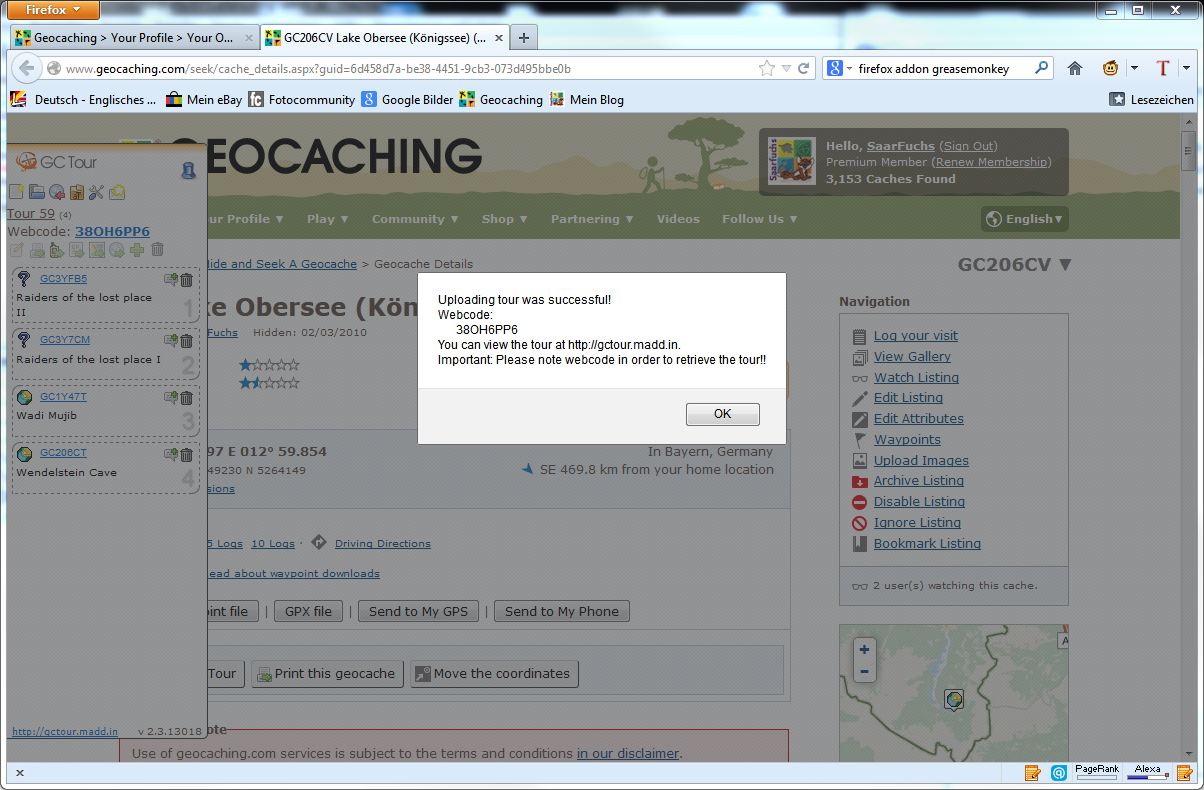This screenshot has height=790, width=1204.
Task: Open the Community menu
Action: (415, 219)
